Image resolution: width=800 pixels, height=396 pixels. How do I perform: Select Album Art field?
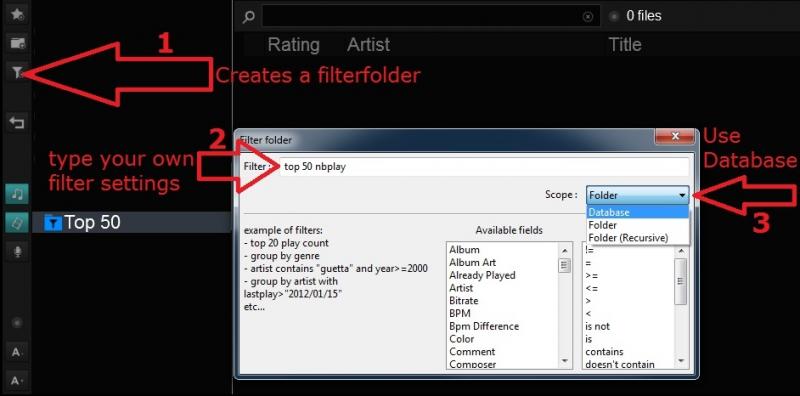click(x=472, y=262)
